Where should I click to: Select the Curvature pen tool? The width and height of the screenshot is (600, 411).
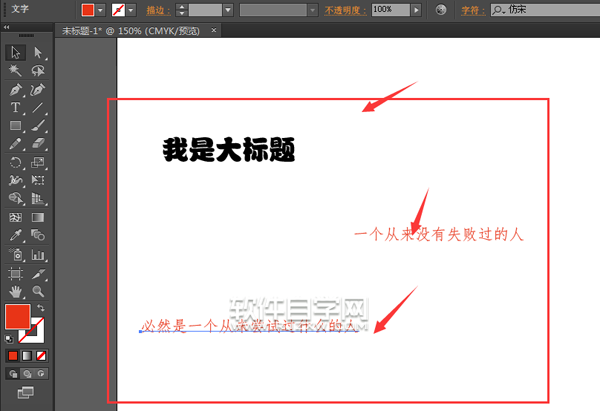[x=38, y=90]
